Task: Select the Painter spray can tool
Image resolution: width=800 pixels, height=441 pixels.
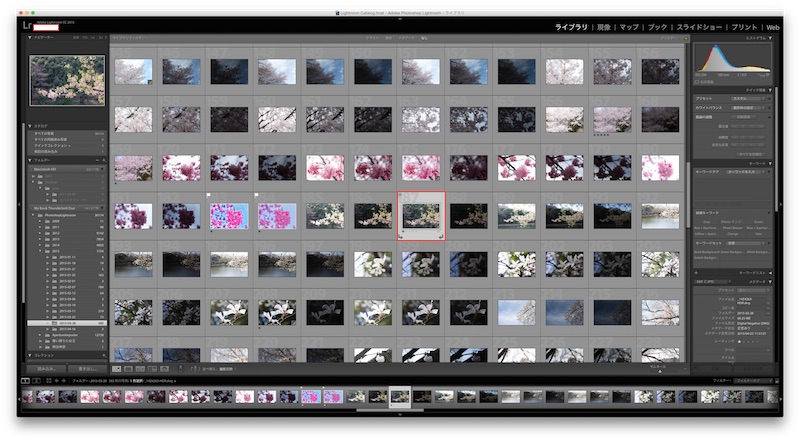Action: click(x=181, y=369)
